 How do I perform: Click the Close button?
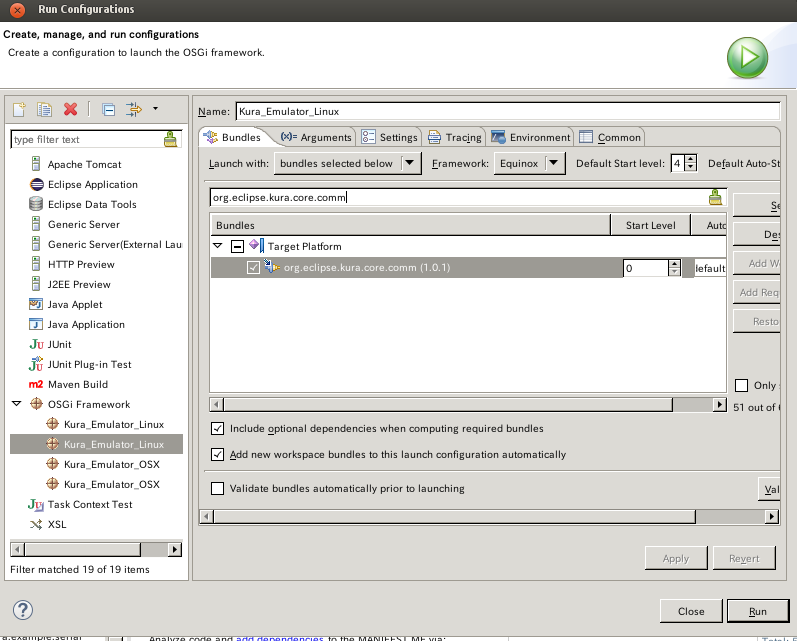pos(691,611)
